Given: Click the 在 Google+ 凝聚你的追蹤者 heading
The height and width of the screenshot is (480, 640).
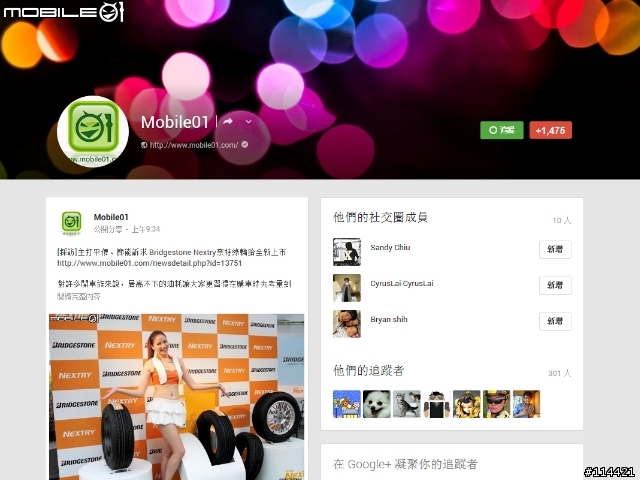Looking at the screenshot, I should tap(405, 464).
